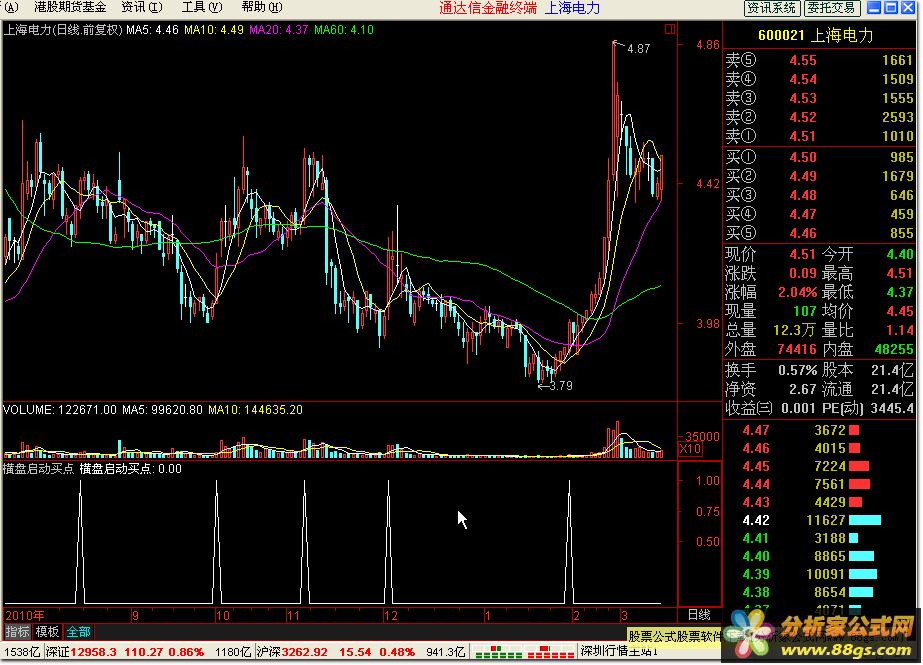Open the 帮助(H) menu
This screenshot has width=923, height=665.
(x=262, y=8)
